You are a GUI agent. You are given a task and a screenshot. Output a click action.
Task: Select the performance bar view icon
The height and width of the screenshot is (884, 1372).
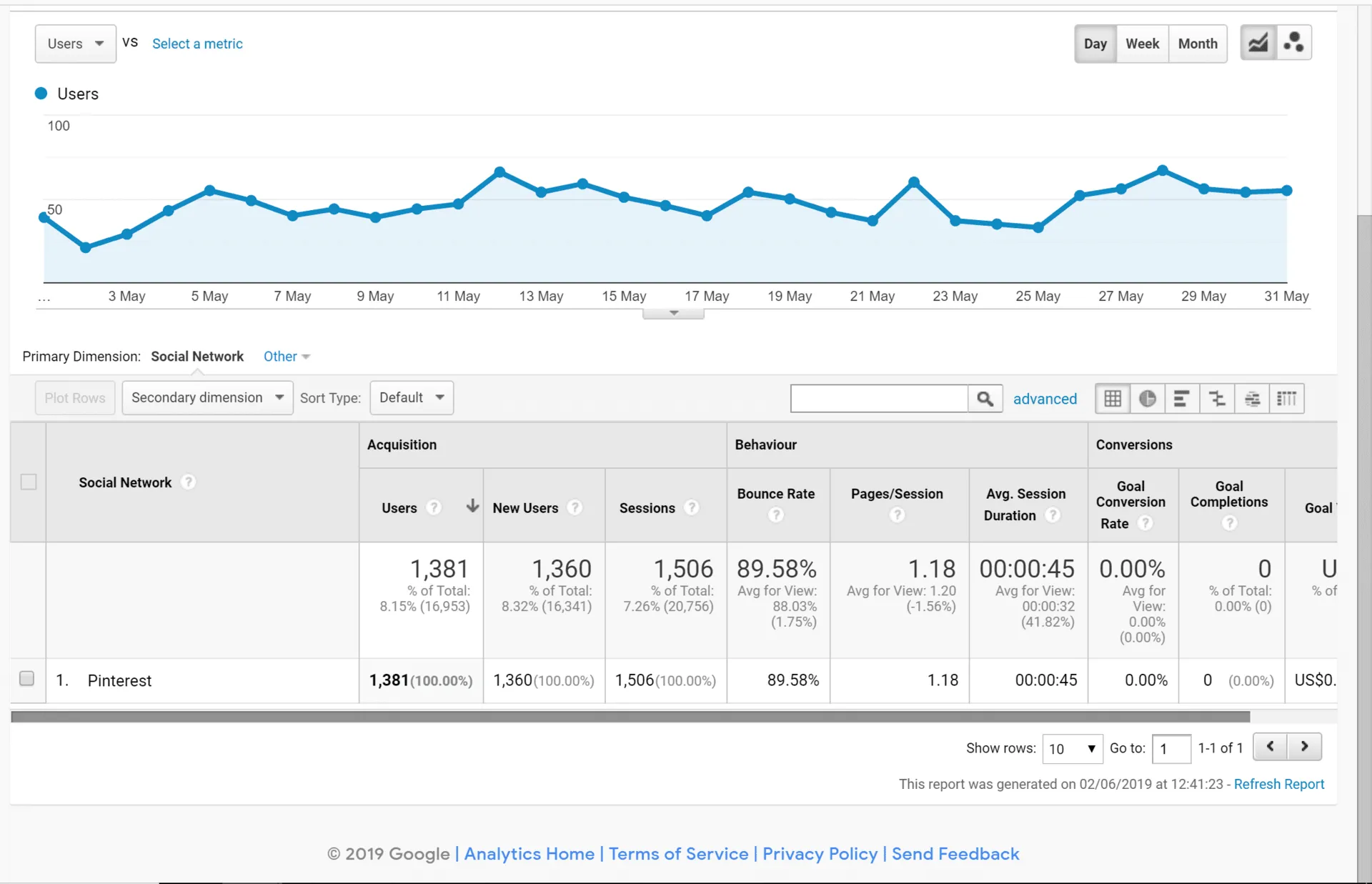click(x=1182, y=399)
